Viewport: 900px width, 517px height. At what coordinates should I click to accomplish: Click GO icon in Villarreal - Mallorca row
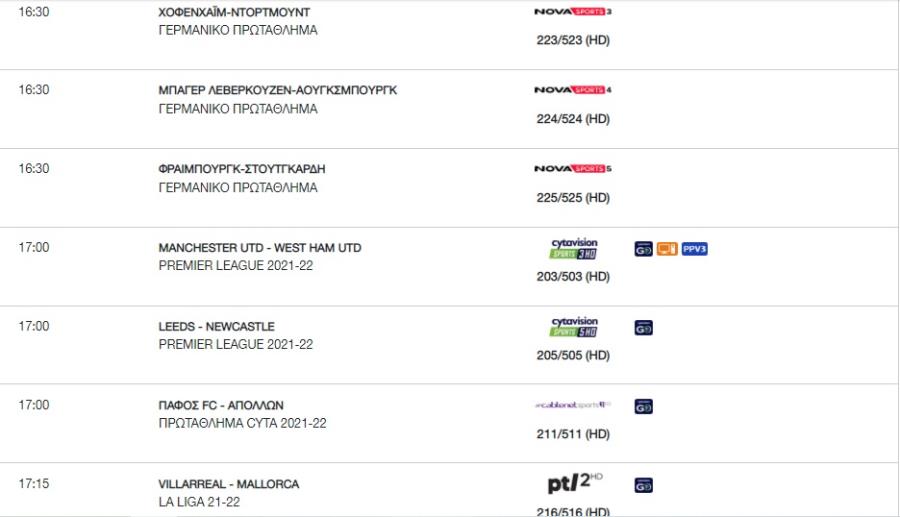click(643, 485)
